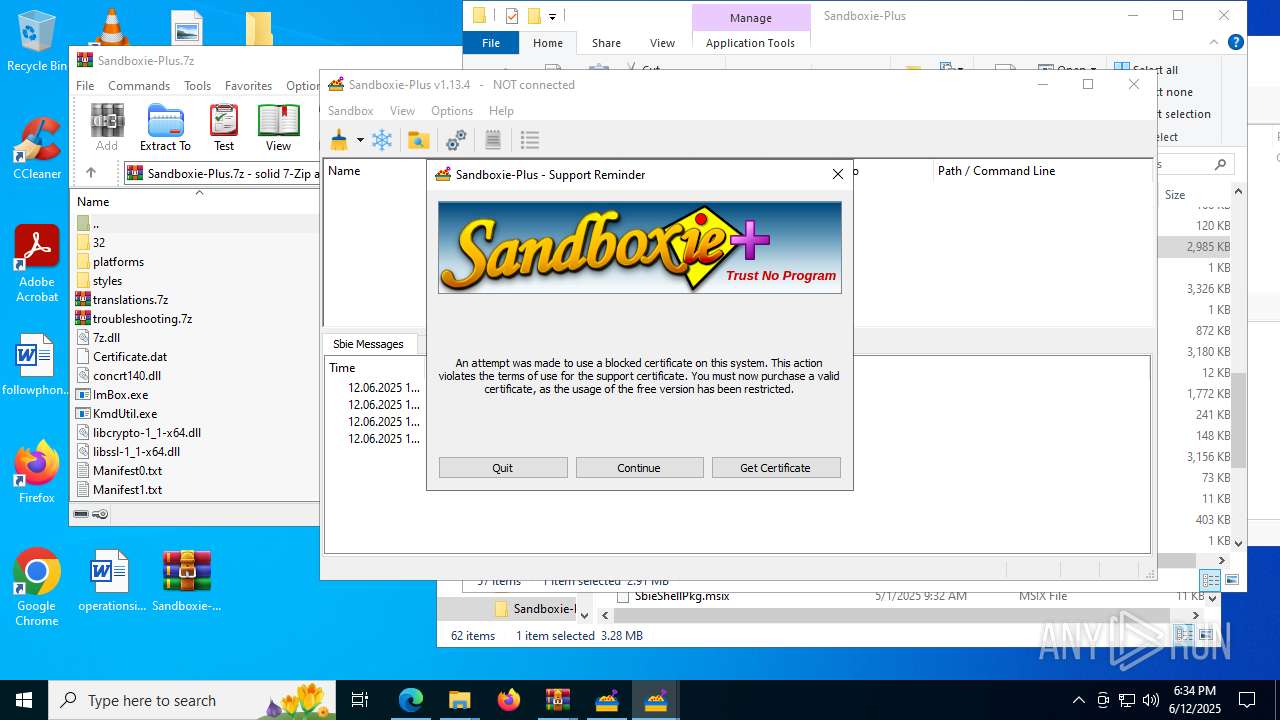Viewport: 1280px width, 720px height.
Task: Open the Sandboxie archive desktop icon
Action: pyautogui.click(x=187, y=581)
